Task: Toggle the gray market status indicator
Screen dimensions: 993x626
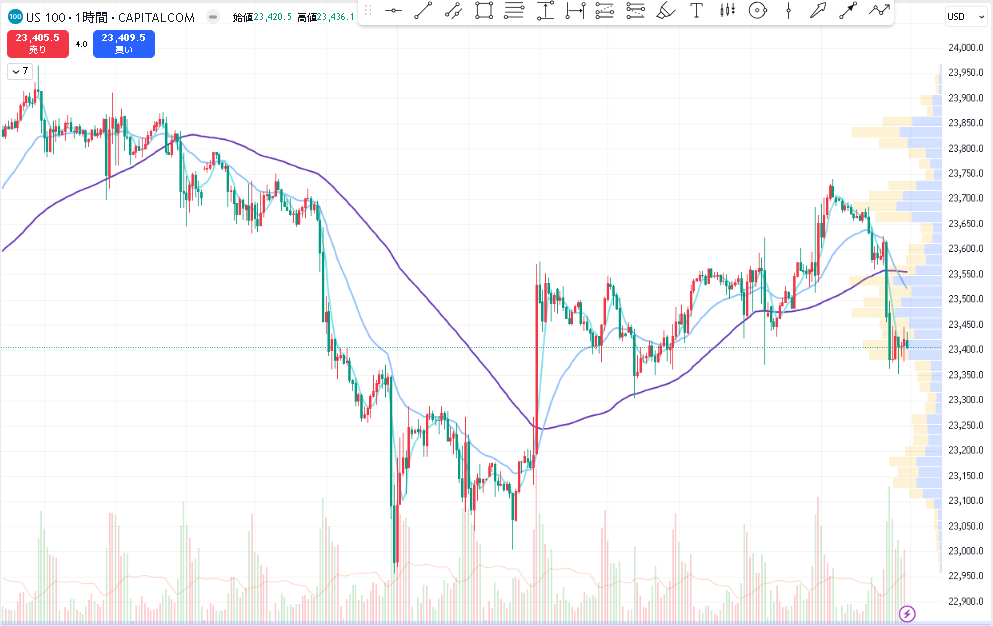Action: [214, 17]
